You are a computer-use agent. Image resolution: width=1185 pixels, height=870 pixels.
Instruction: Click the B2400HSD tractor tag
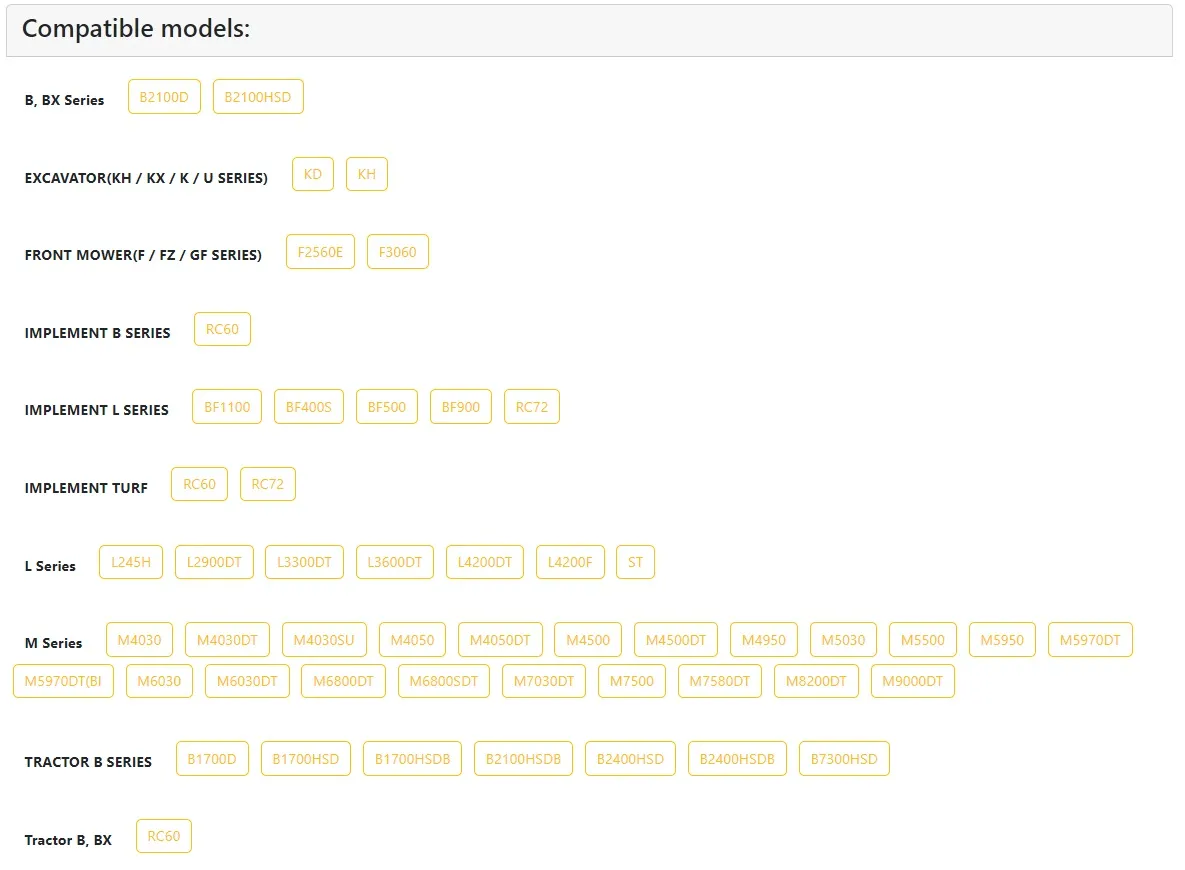coord(630,758)
